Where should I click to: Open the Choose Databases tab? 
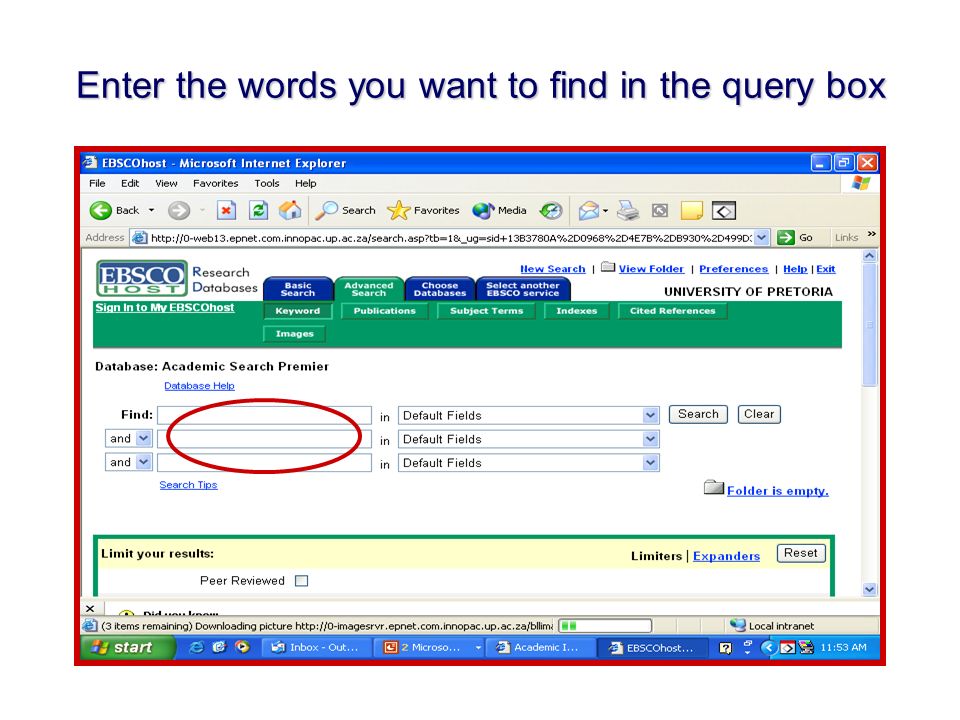(x=440, y=289)
